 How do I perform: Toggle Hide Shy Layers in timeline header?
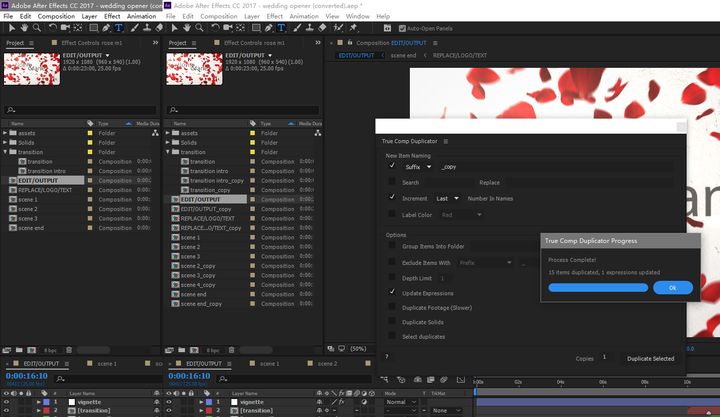pyautogui.click(x=417, y=379)
